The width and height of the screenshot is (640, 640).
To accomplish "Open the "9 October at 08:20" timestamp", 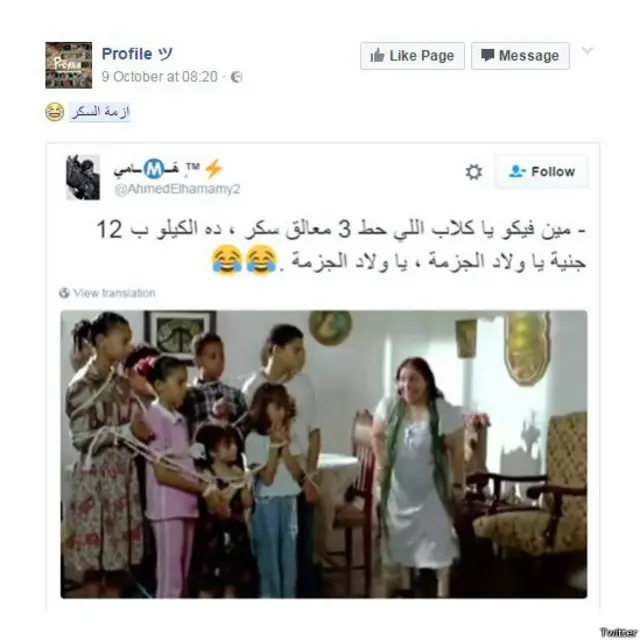I will 160,77.
